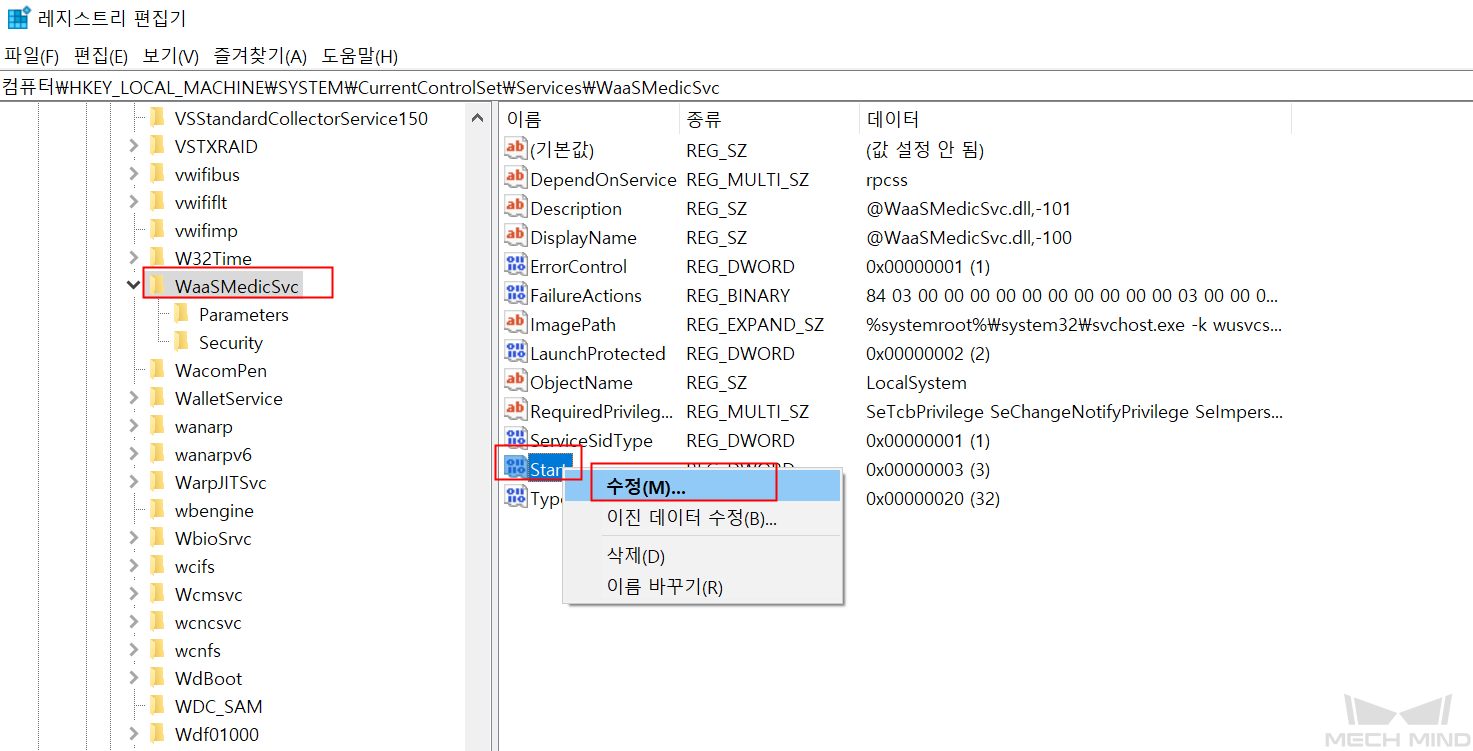Viewport: 1473px width, 751px height.
Task: Select the WDC_SAM key
Action: point(218,706)
